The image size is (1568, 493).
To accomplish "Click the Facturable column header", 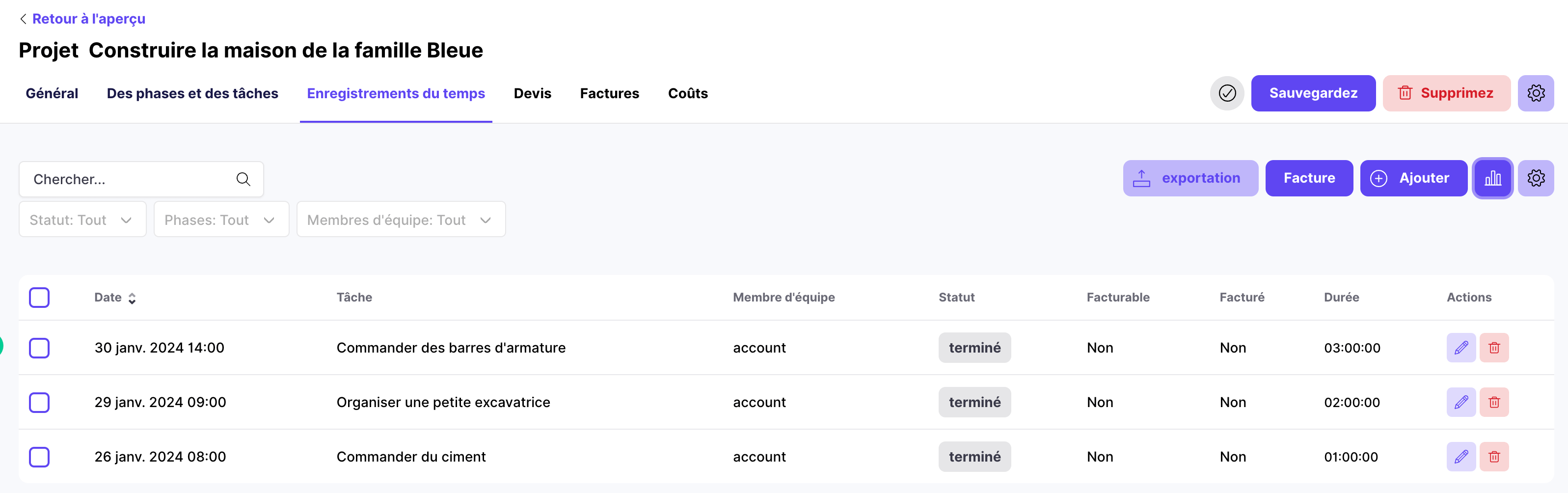I will 1118,297.
